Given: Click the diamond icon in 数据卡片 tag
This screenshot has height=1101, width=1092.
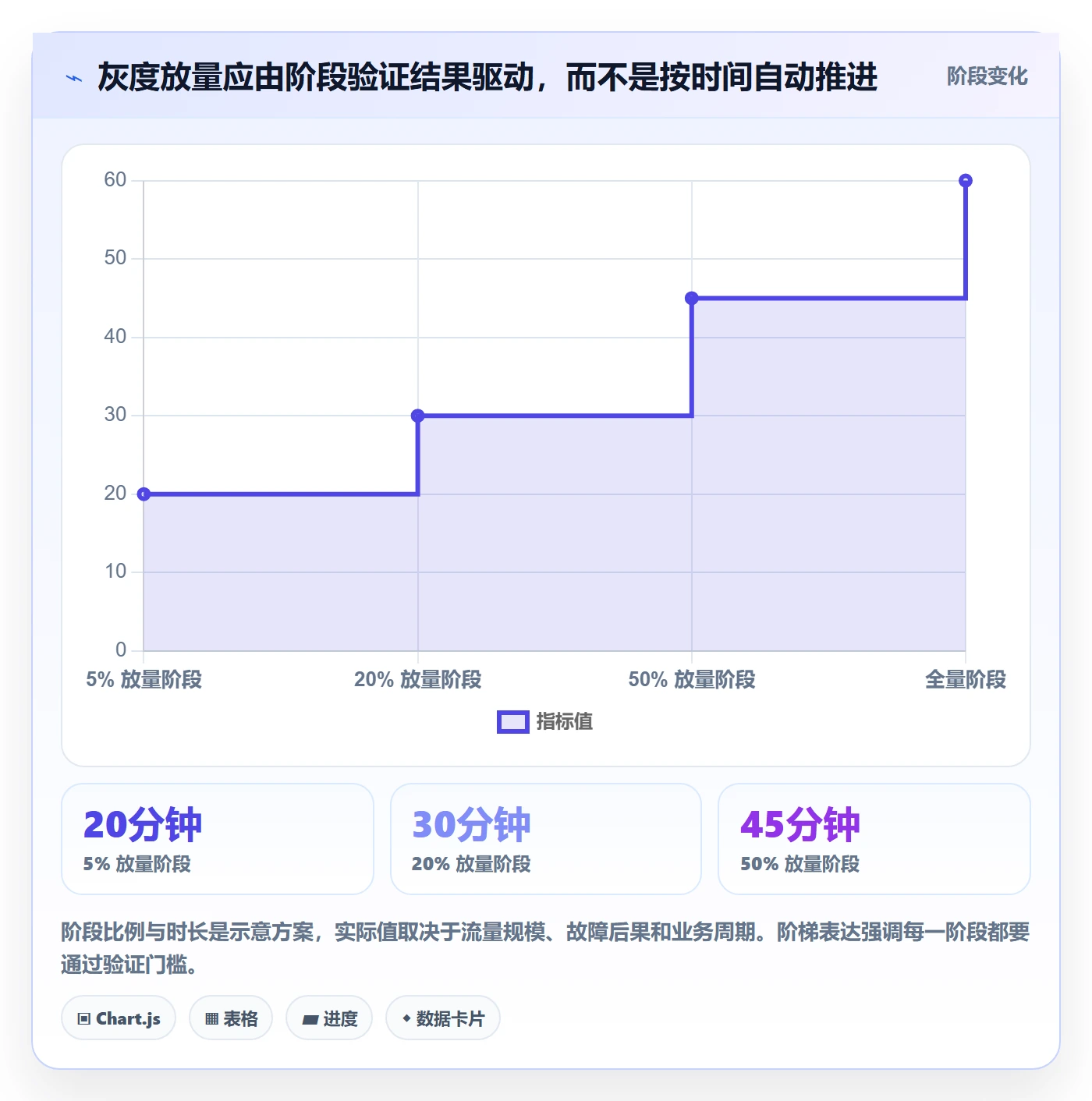Looking at the screenshot, I should tap(406, 1018).
